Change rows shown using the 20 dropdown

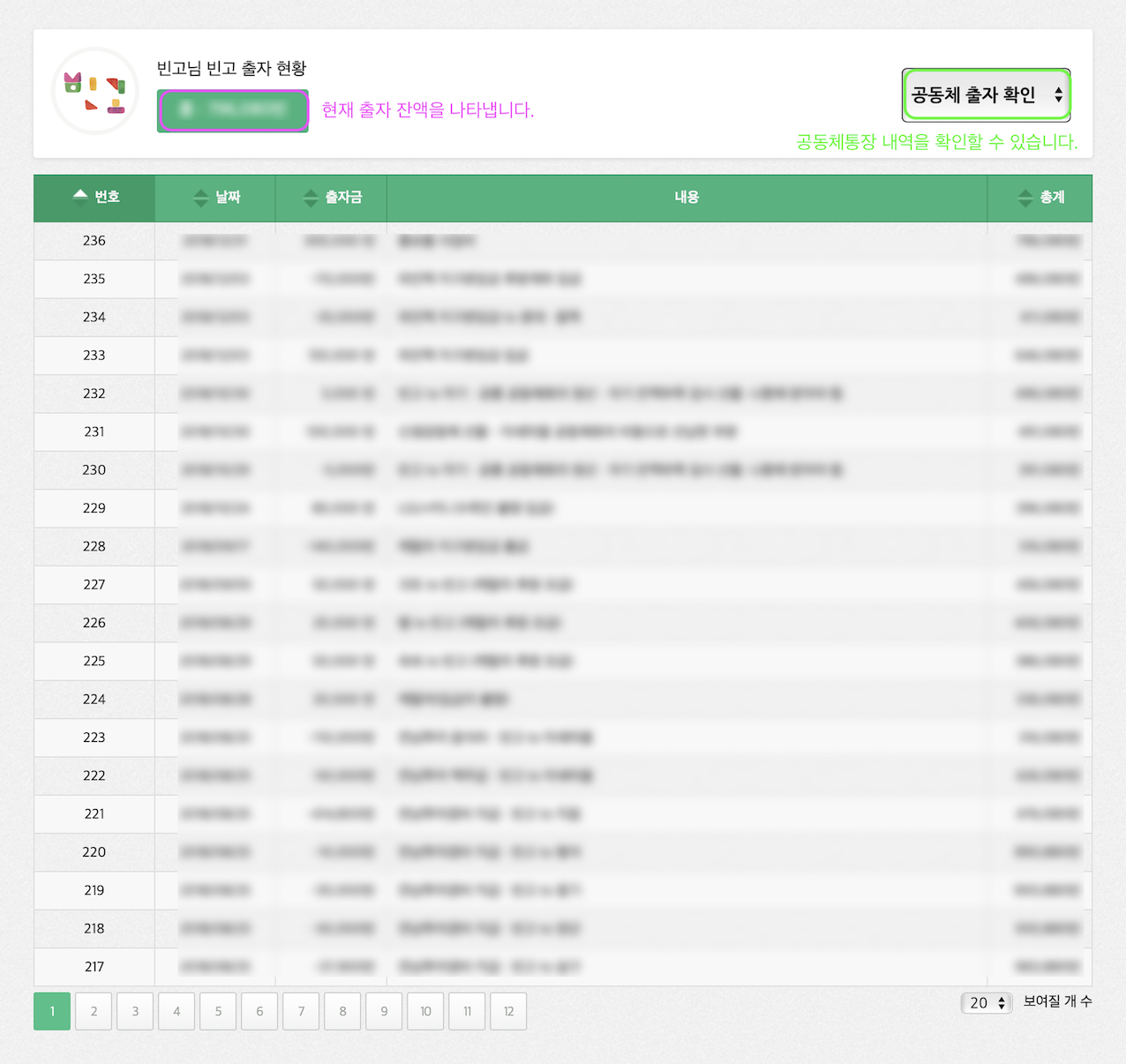[x=987, y=1003]
